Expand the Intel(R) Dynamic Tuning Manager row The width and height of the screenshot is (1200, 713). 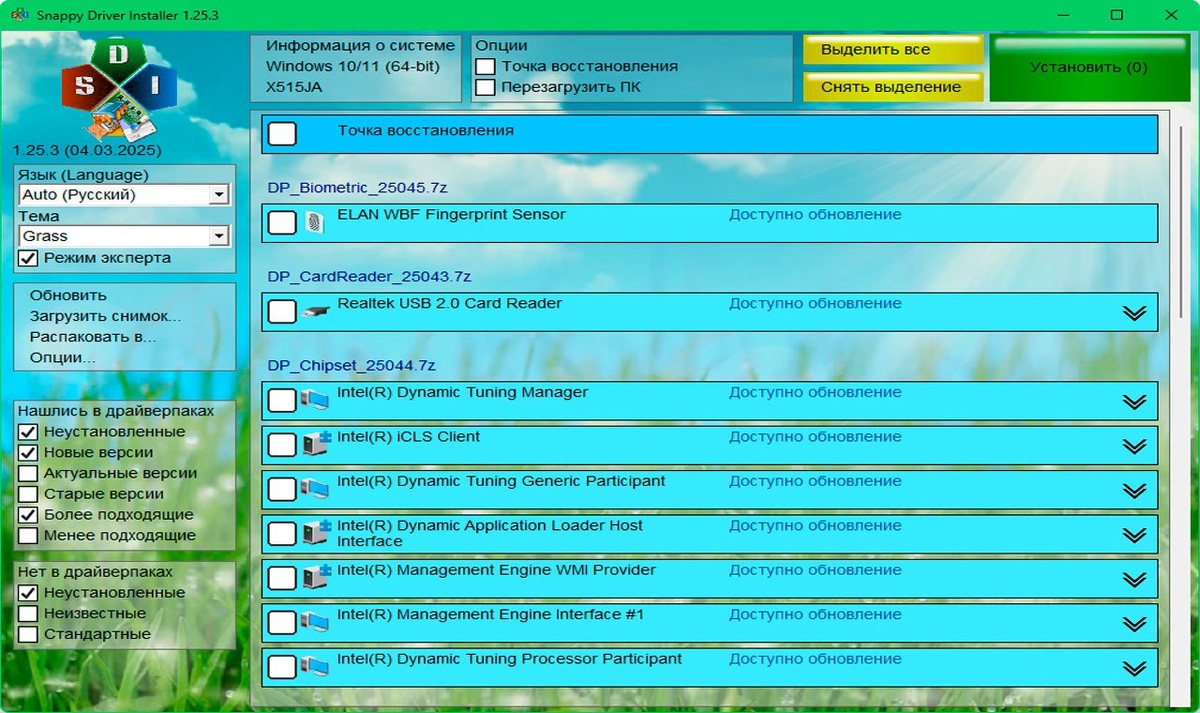1134,402
